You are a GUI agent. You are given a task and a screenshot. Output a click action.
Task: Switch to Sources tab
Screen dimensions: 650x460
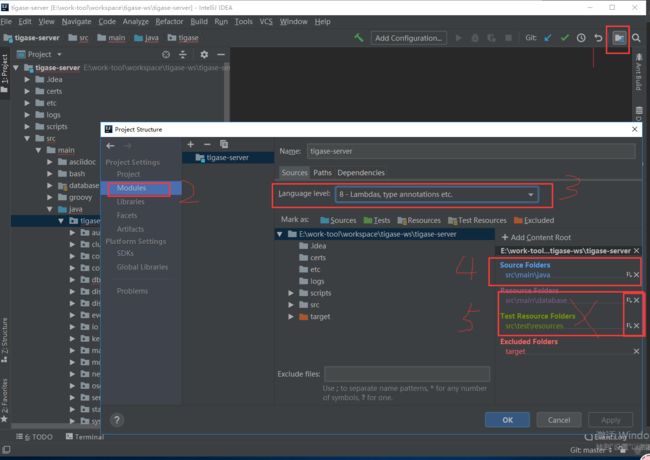tap(294, 173)
